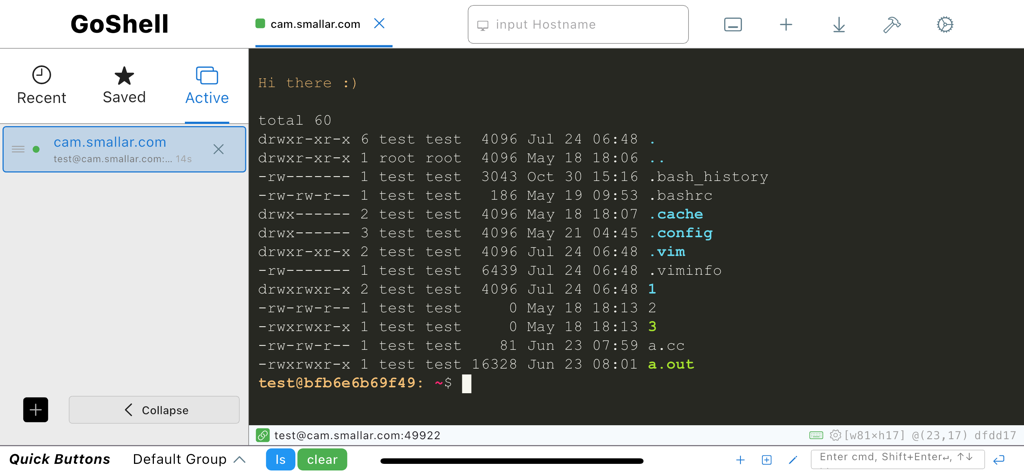Click the pencil edit quick buttons icon
The image size is (1024, 473).
(793, 460)
